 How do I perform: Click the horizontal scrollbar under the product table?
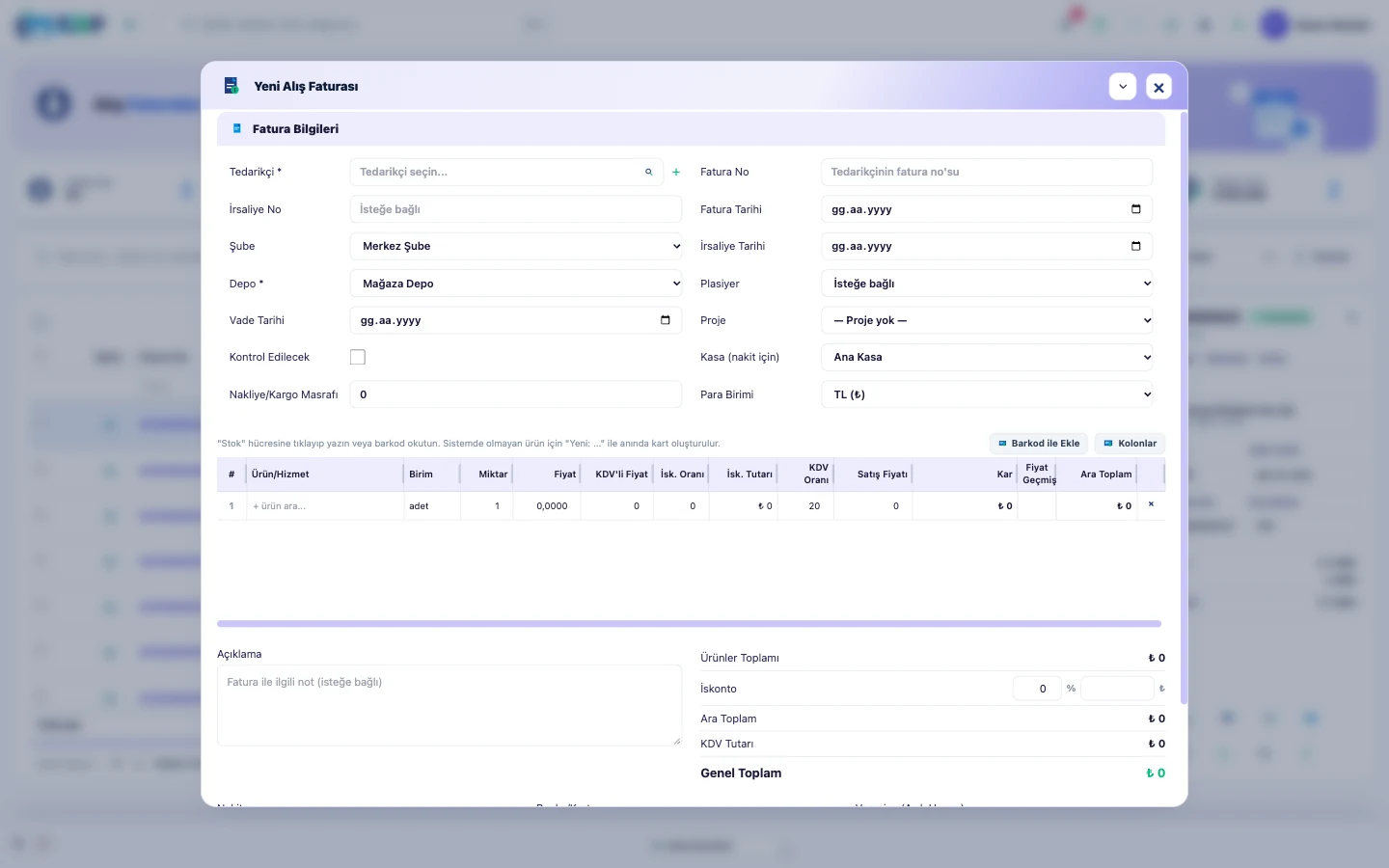point(689,624)
